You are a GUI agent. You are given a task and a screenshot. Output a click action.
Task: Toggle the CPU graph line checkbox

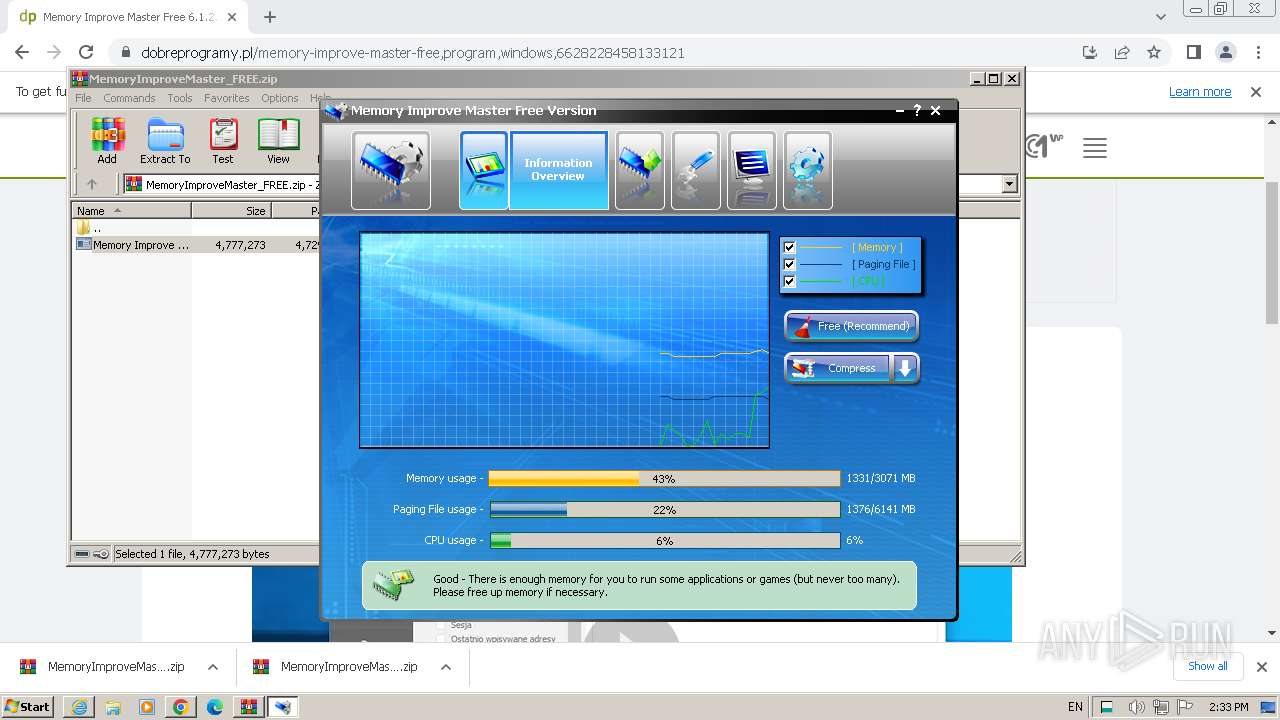789,281
